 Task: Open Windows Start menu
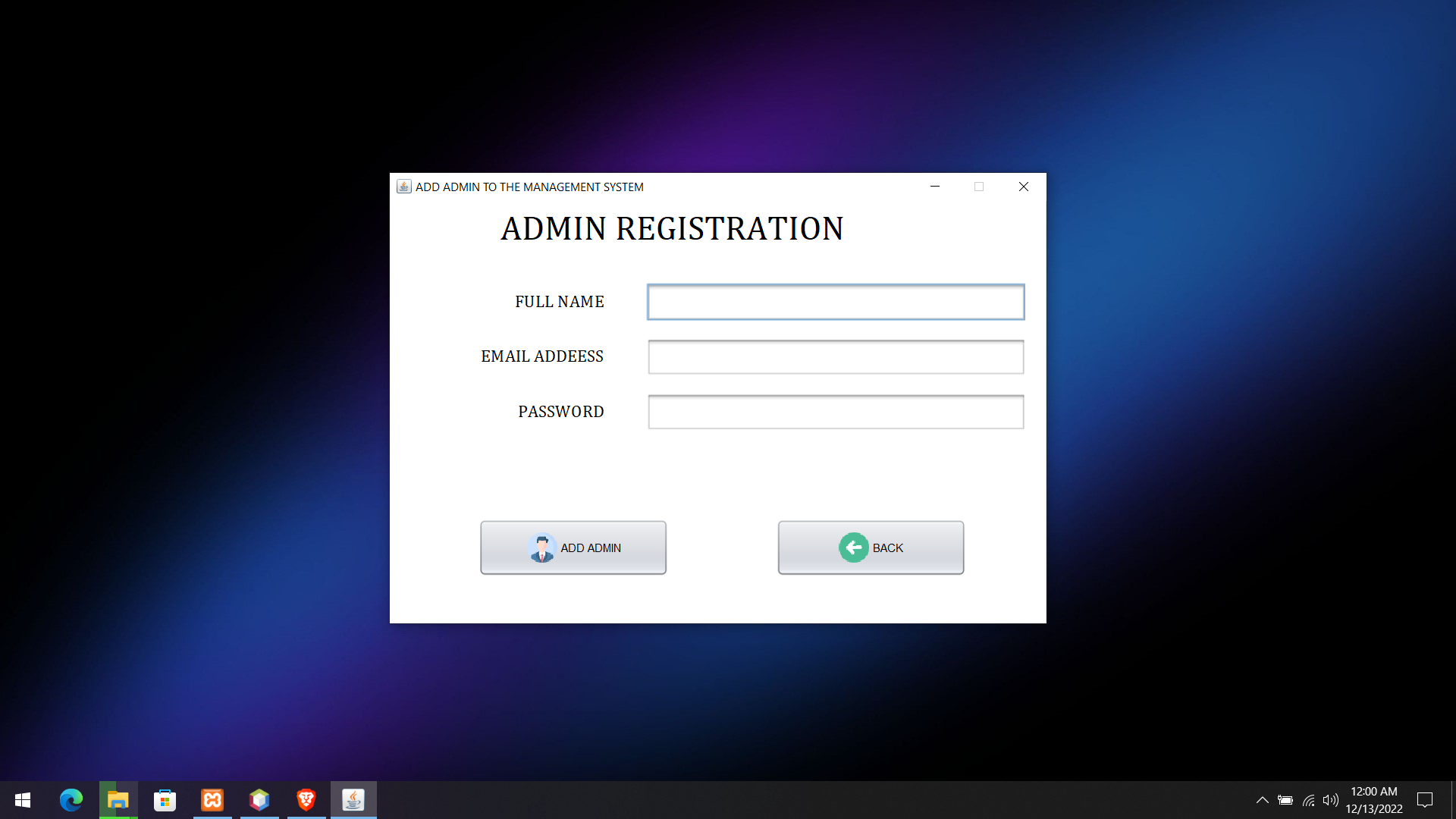(x=23, y=800)
